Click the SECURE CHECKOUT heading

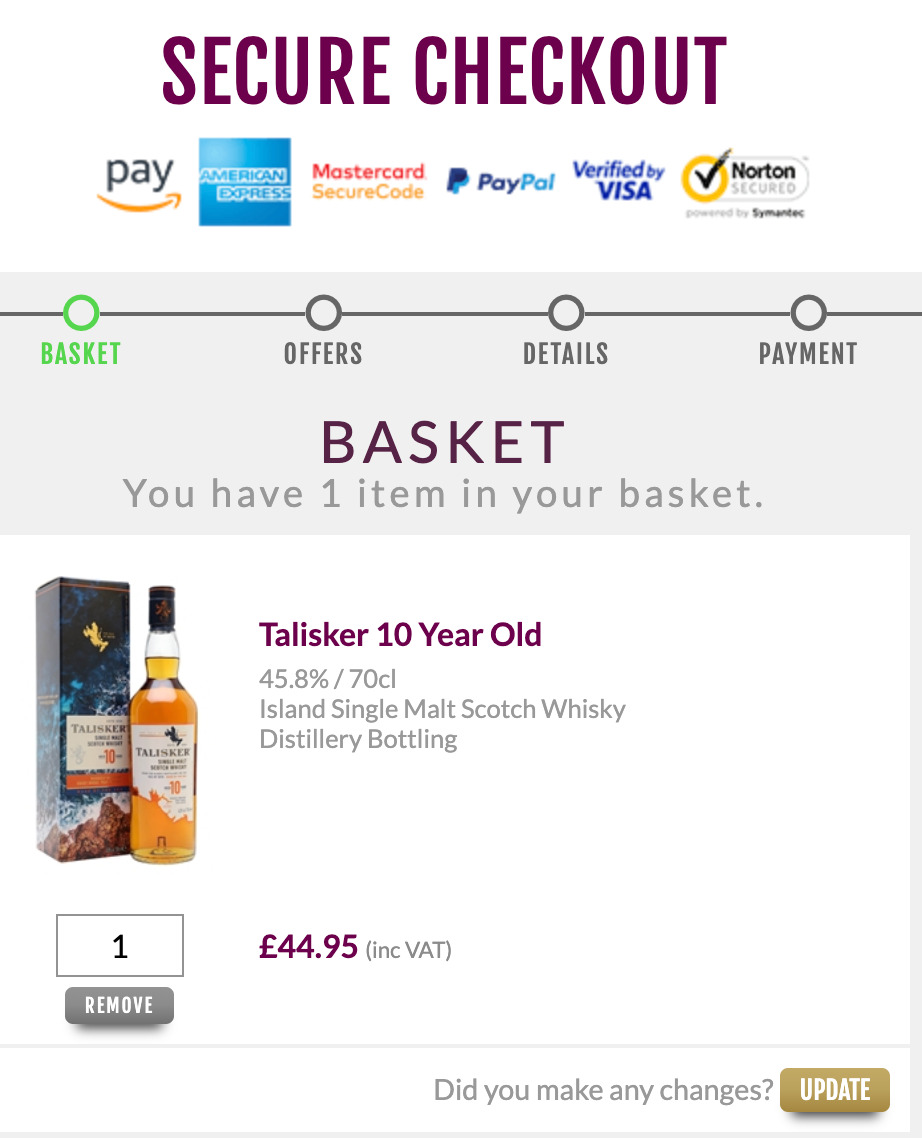444,68
